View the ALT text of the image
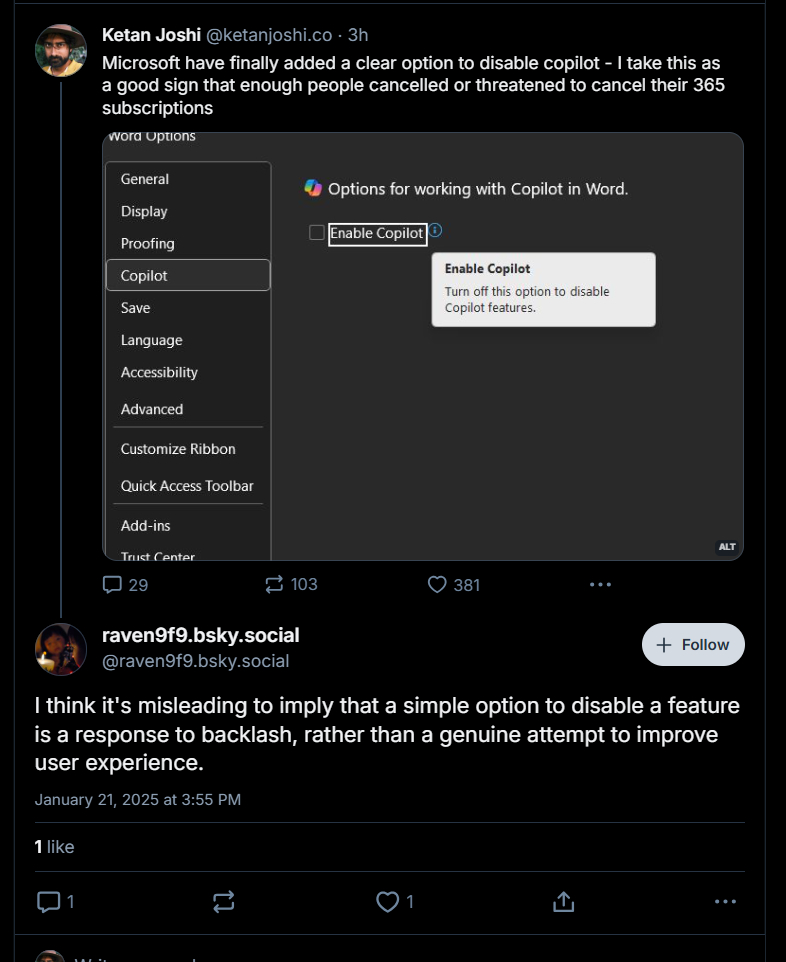 727,547
